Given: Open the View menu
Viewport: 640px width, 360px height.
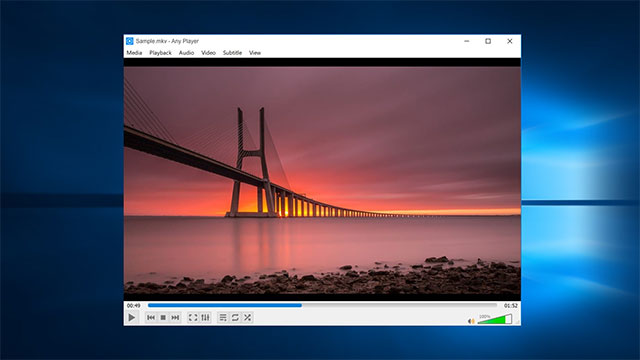Looking at the screenshot, I should click(x=255, y=53).
